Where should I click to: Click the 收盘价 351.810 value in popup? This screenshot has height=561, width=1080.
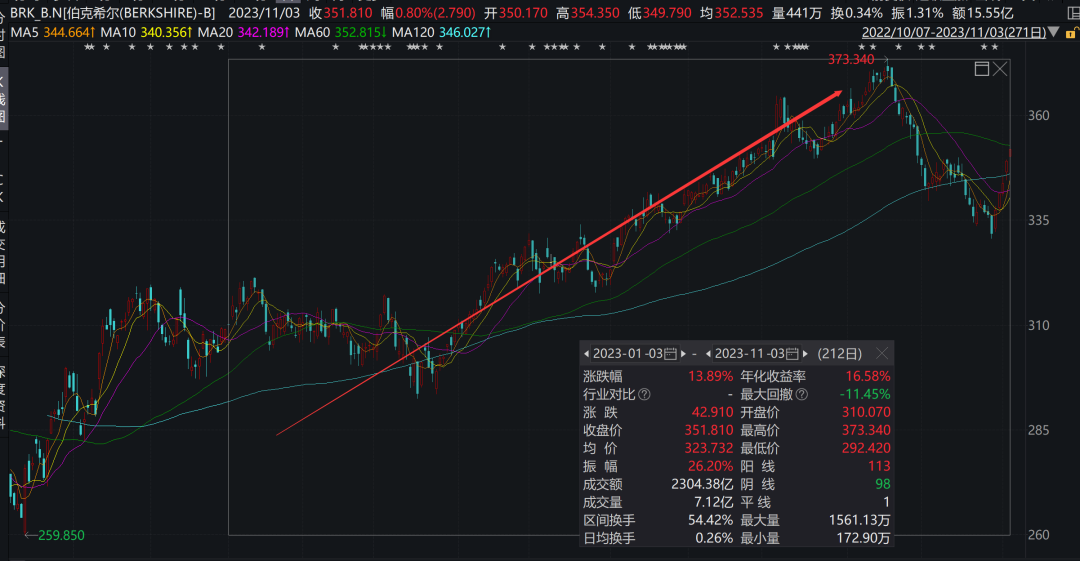click(709, 430)
